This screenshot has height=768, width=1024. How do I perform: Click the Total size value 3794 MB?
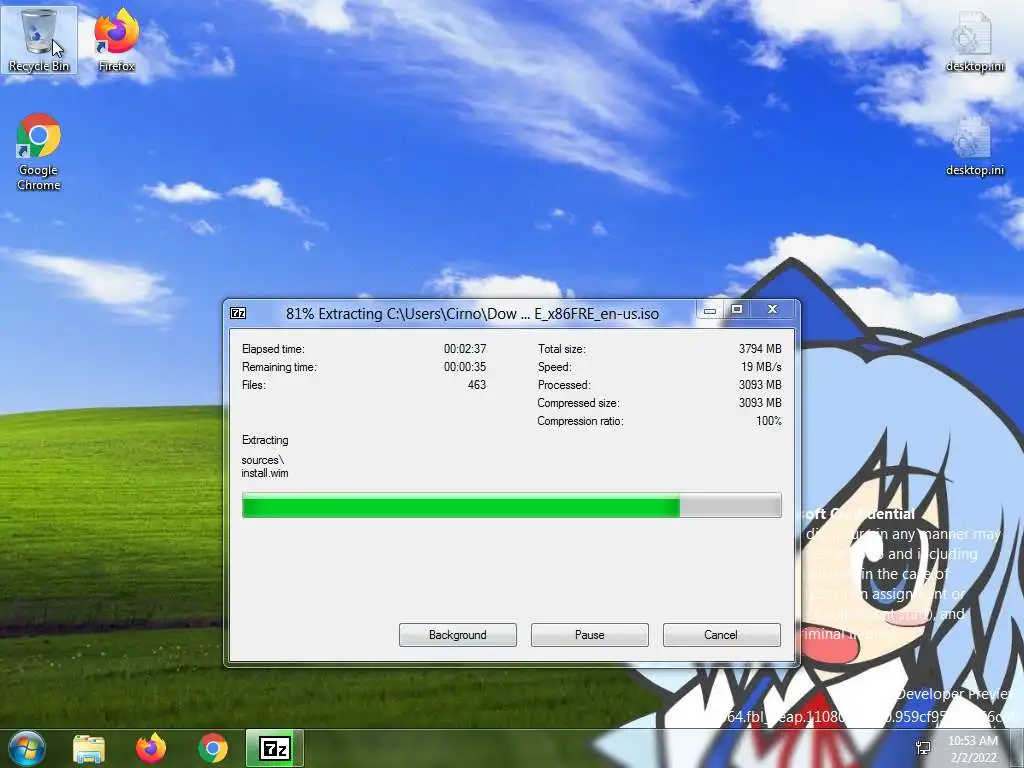760,349
